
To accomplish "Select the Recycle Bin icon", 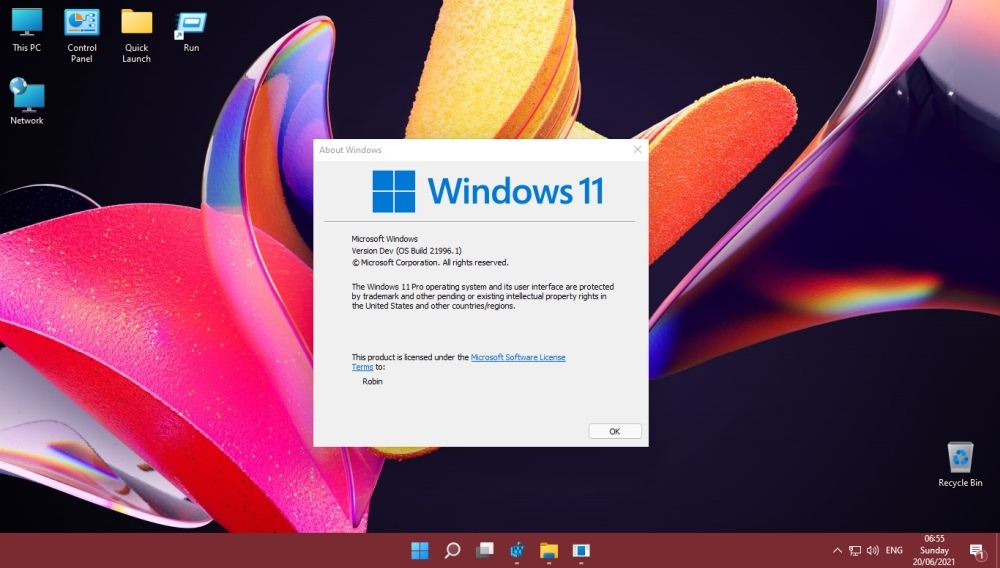I will [960, 465].
